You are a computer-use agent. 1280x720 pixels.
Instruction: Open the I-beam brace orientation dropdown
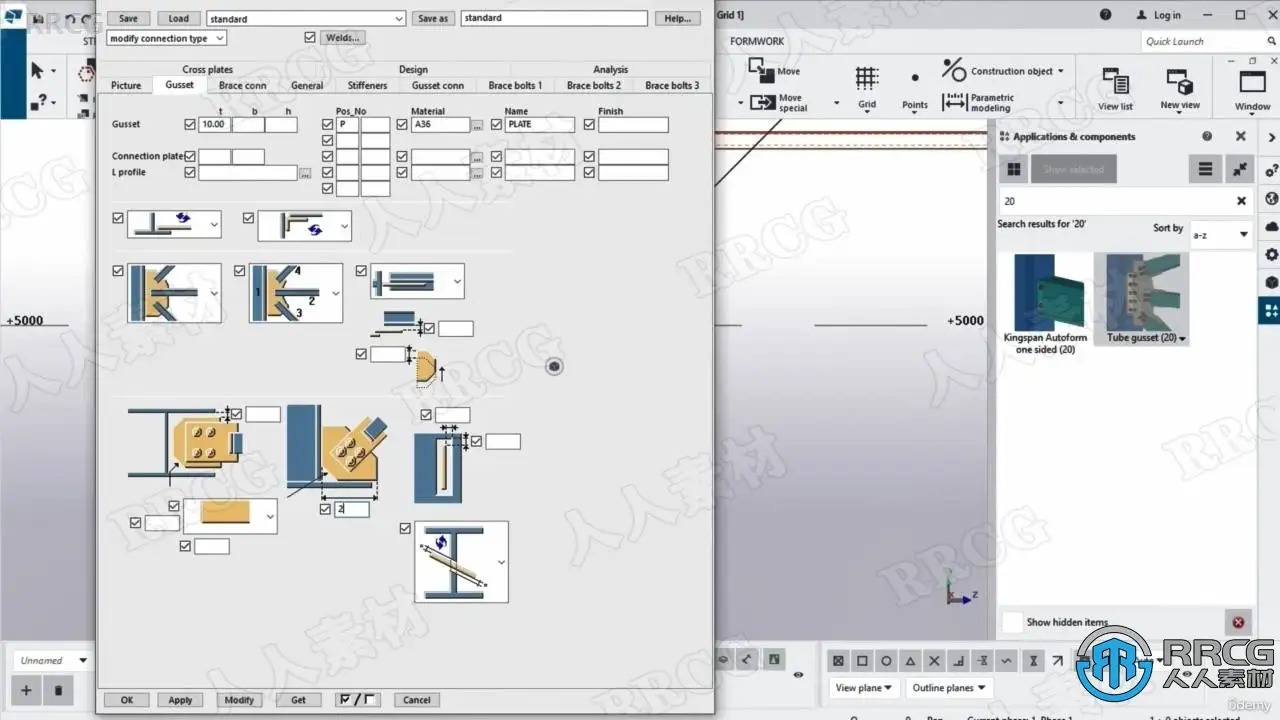coord(461,562)
